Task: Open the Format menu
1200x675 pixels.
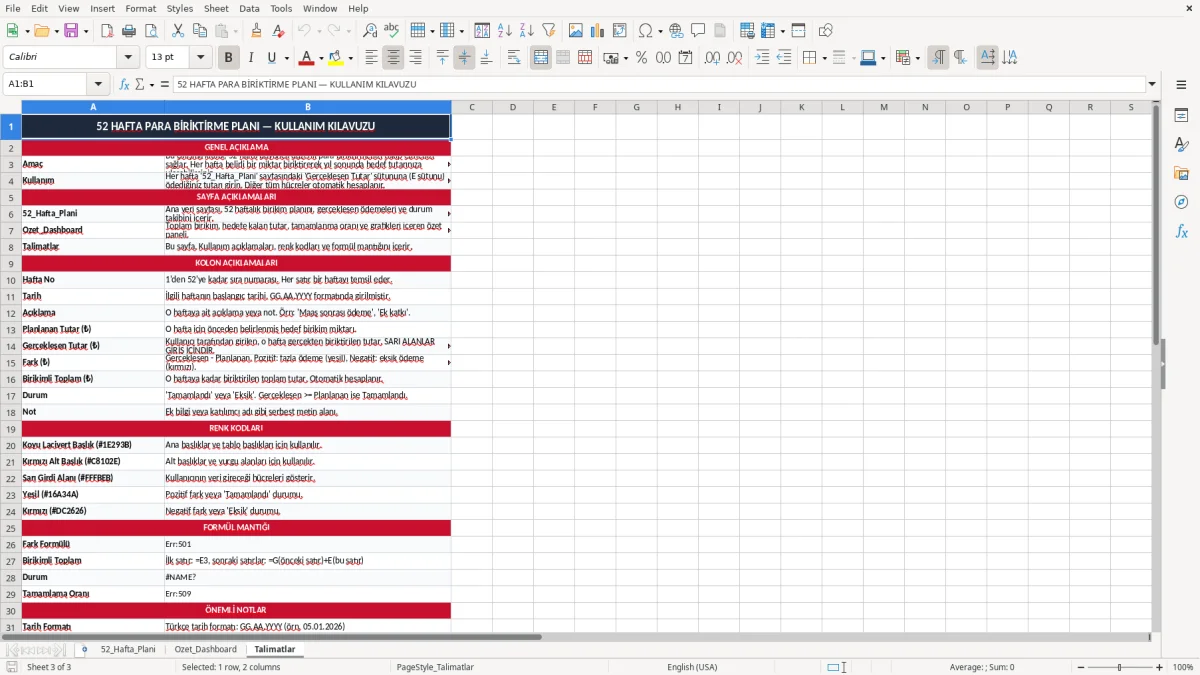Action: 140,8
